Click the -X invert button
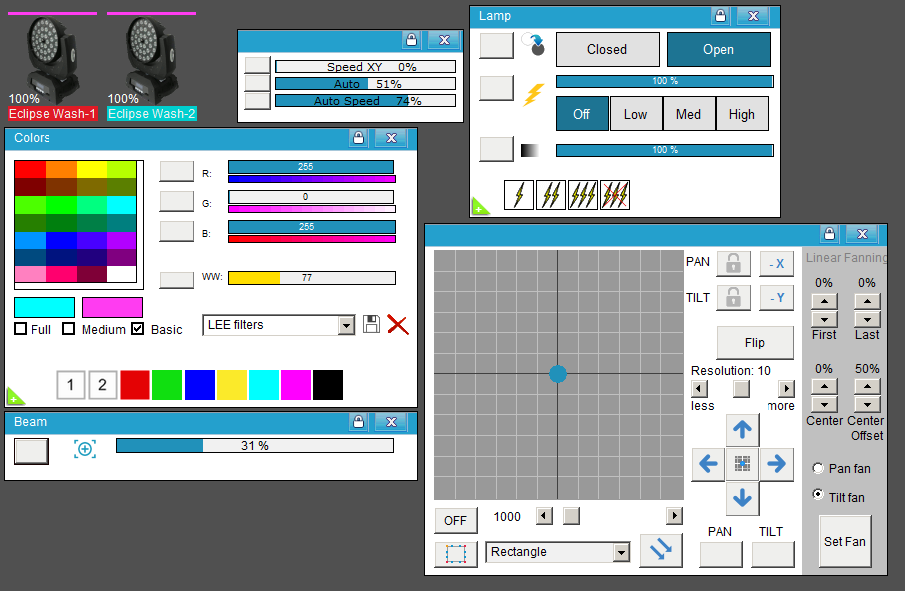The width and height of the screenshot is (905, 591). pos(776,264)
